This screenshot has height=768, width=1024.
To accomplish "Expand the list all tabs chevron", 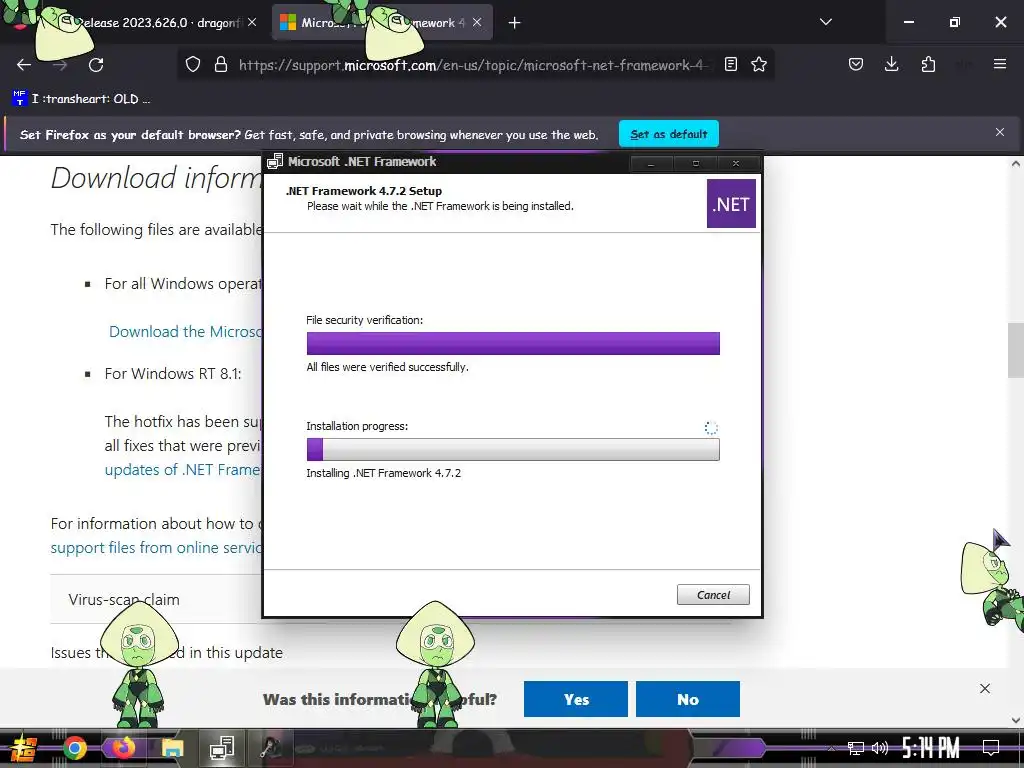I will point(825,22).
